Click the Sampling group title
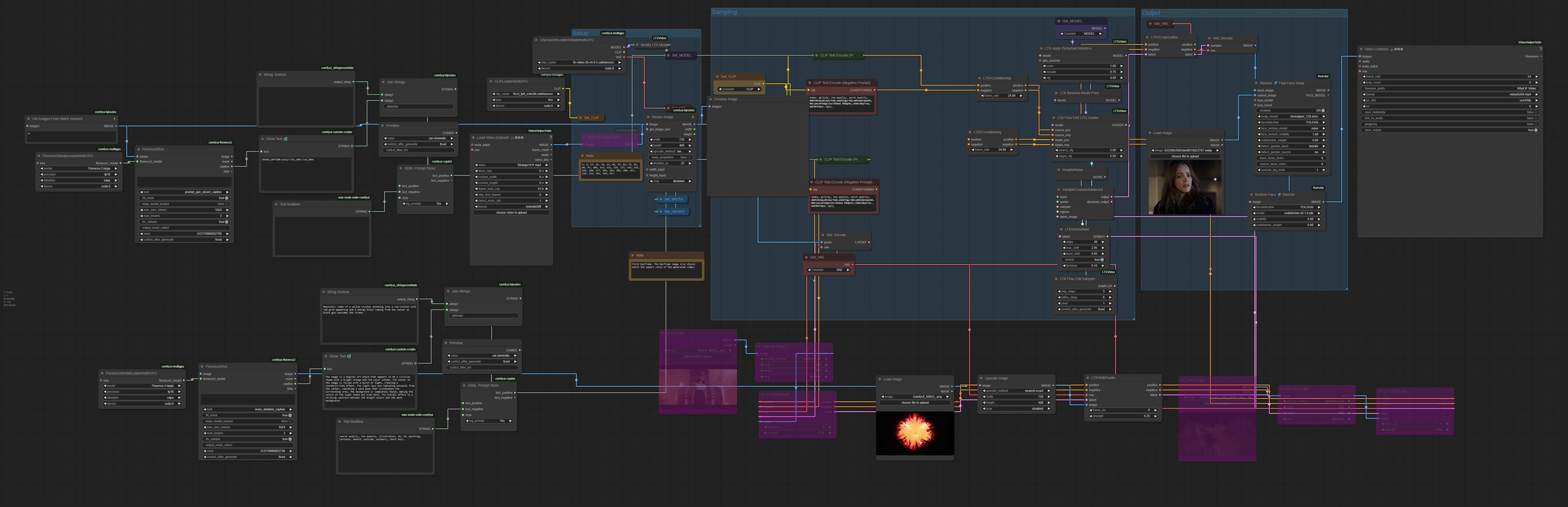The image size is (1568, 507). point(724,12)
